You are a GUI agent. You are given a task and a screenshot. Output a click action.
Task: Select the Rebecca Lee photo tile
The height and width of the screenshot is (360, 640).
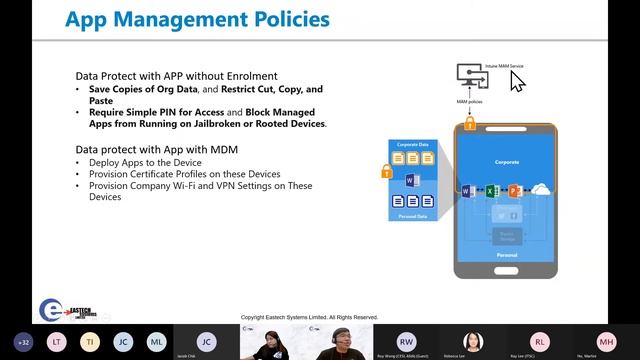(473, 342)
